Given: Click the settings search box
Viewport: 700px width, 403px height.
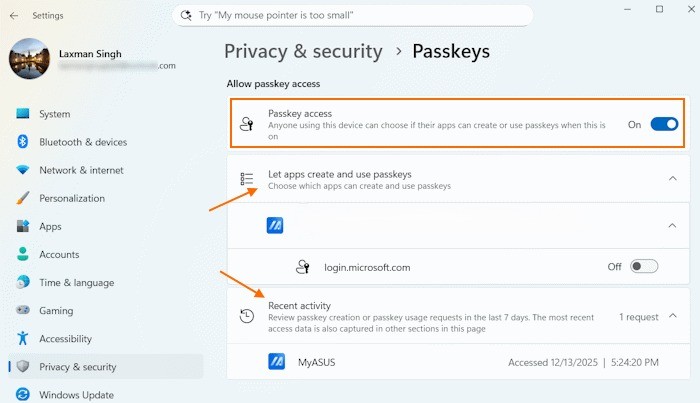Looking at the screenshot, I should [350, 16].
